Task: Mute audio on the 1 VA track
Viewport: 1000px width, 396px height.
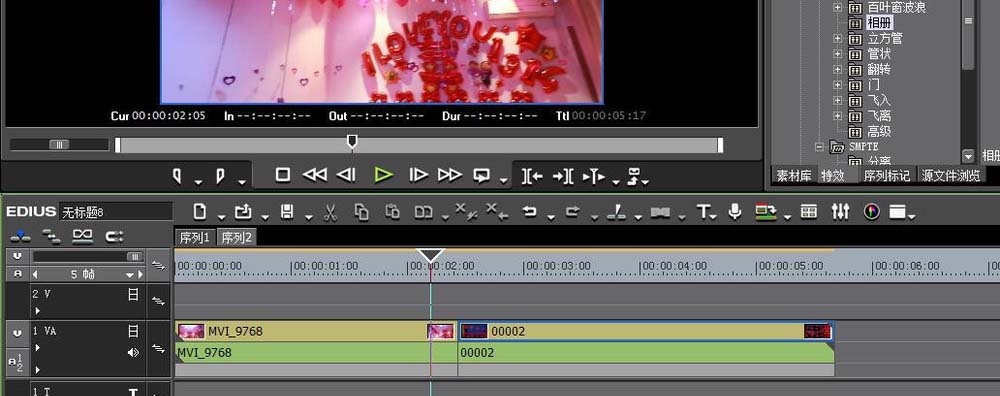Action: tap(133, 352)
